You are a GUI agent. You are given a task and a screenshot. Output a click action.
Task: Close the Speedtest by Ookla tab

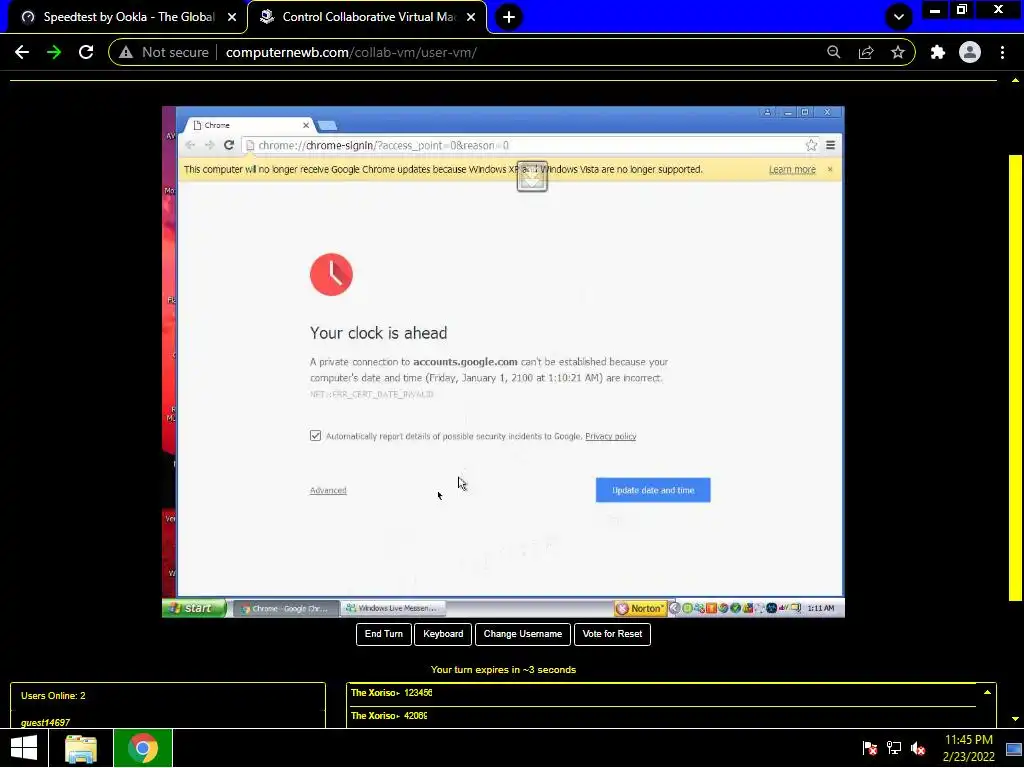point(232,17)
